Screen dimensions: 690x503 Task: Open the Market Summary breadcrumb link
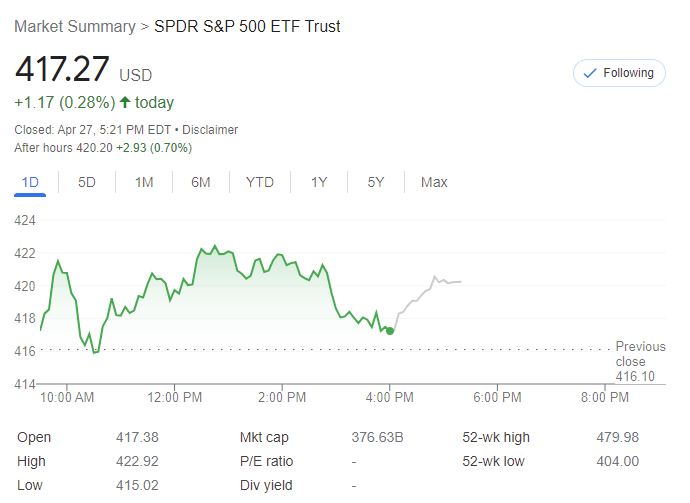pyautogui.click(x=76, y=26)
